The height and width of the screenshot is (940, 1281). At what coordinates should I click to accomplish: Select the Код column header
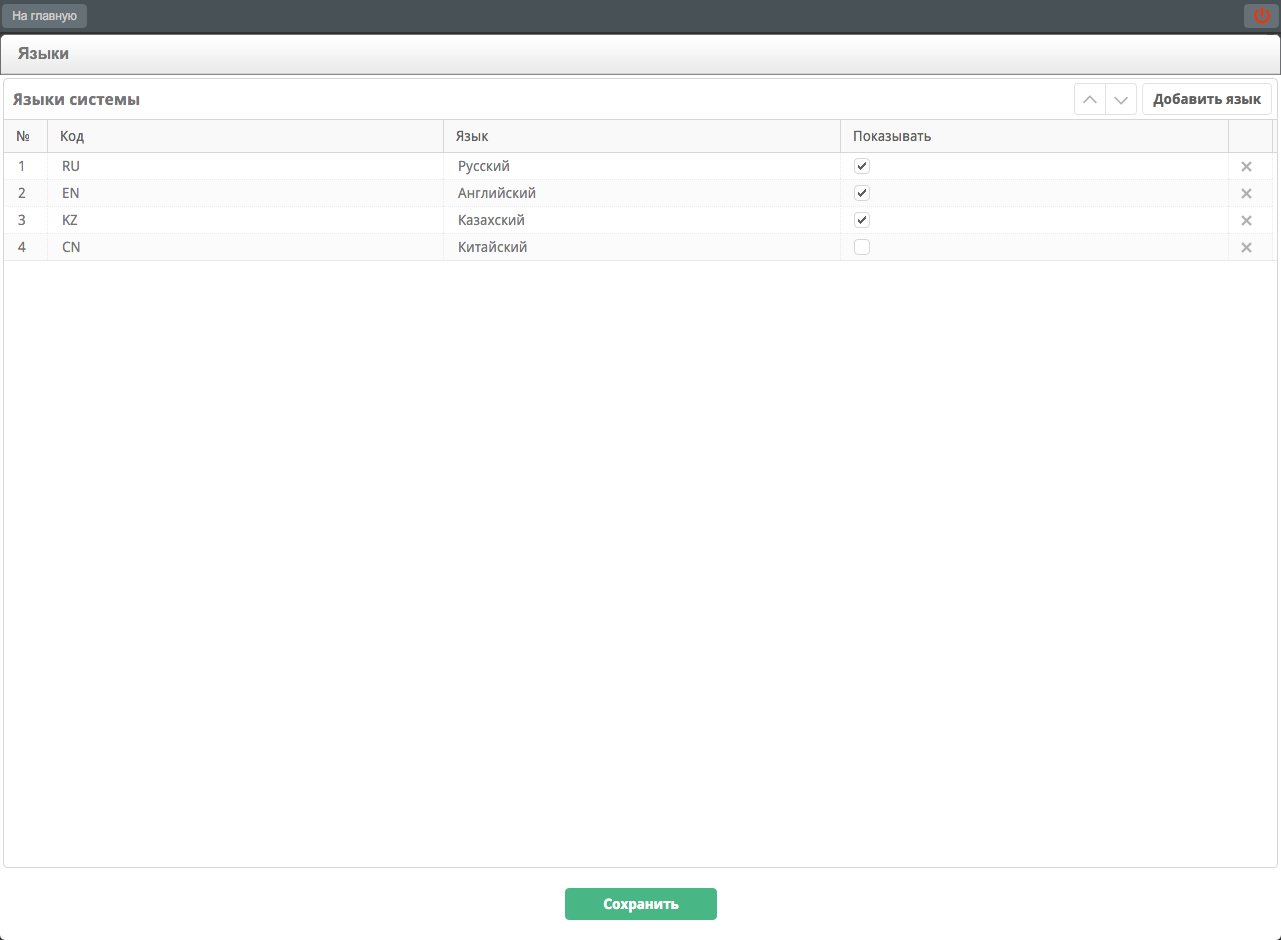coord(245,136)
